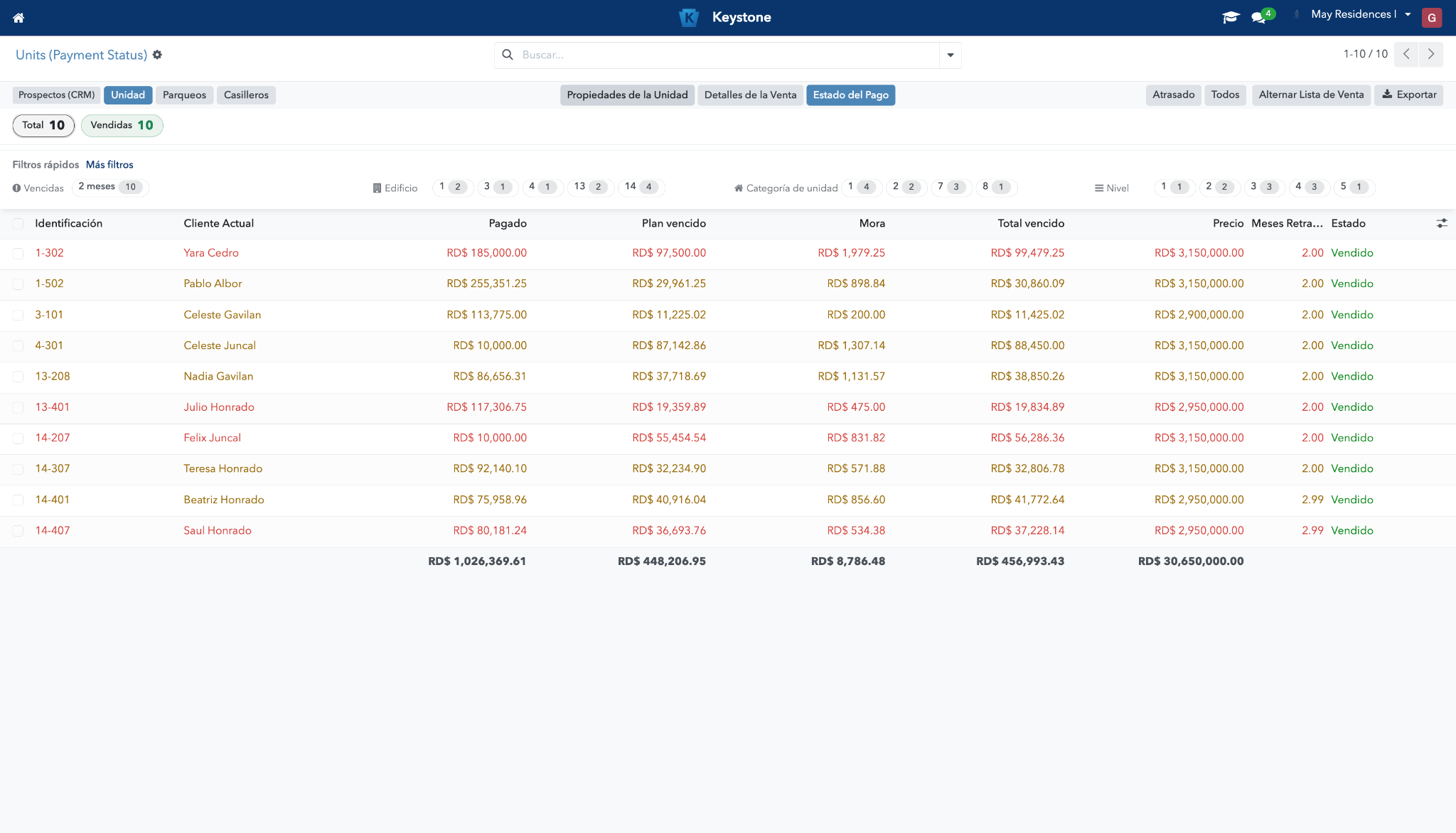Select all rows header checkbox
The image size is (1456, 833).
[x=18, y=223]
